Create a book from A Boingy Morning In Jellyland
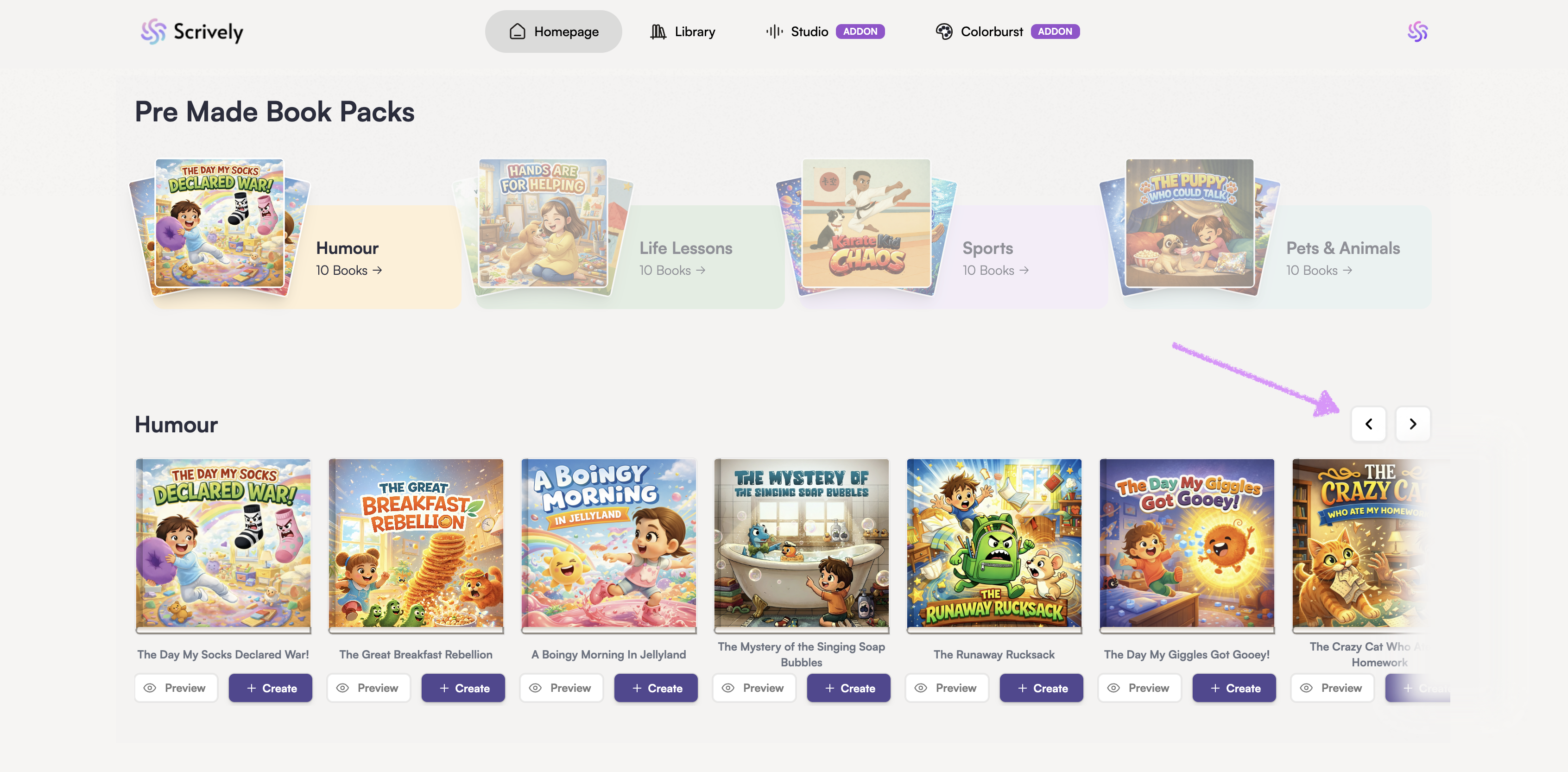1568x772 pixels. 656,687
